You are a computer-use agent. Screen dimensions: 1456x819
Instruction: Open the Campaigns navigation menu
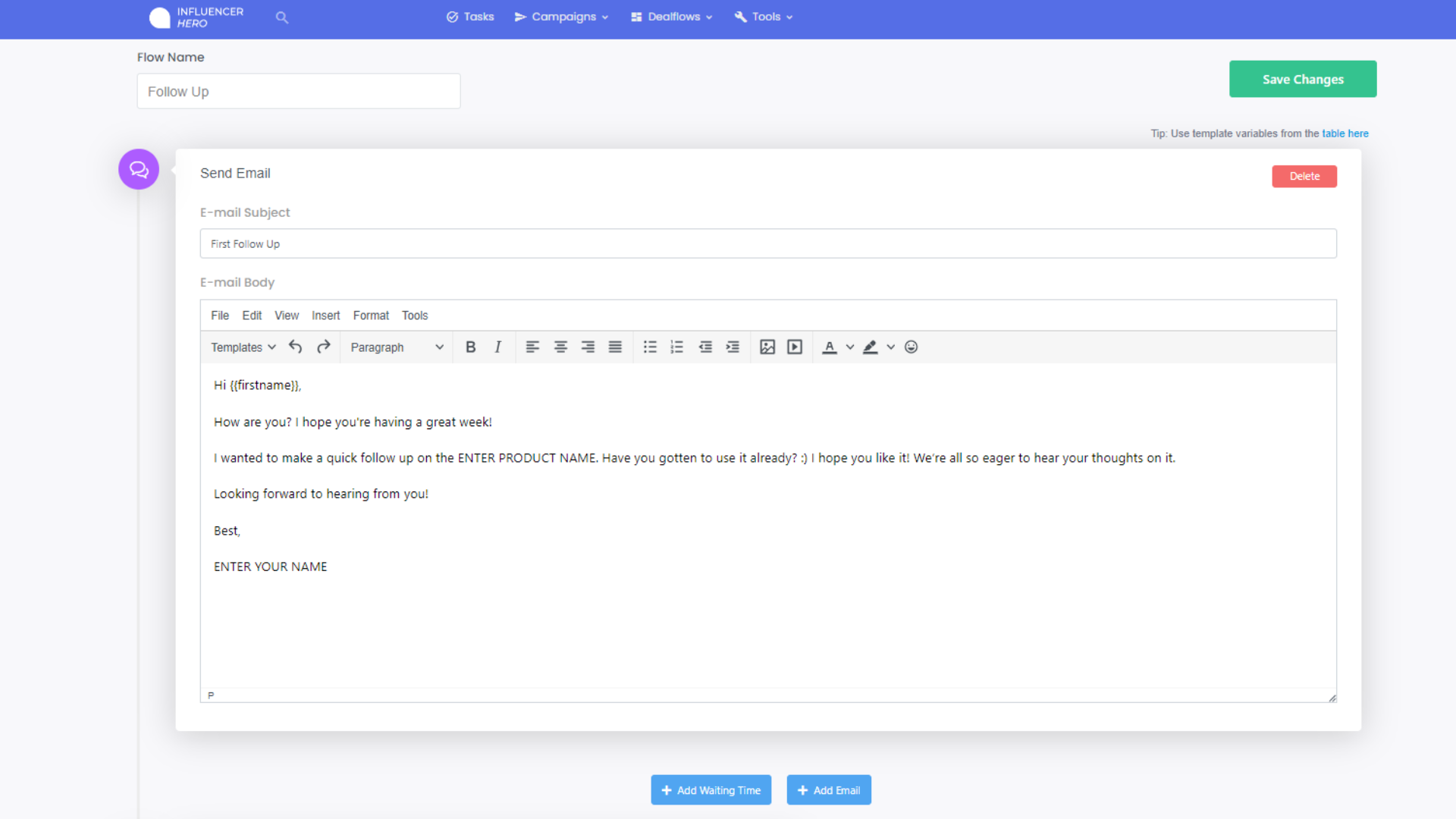click(562, 17)
